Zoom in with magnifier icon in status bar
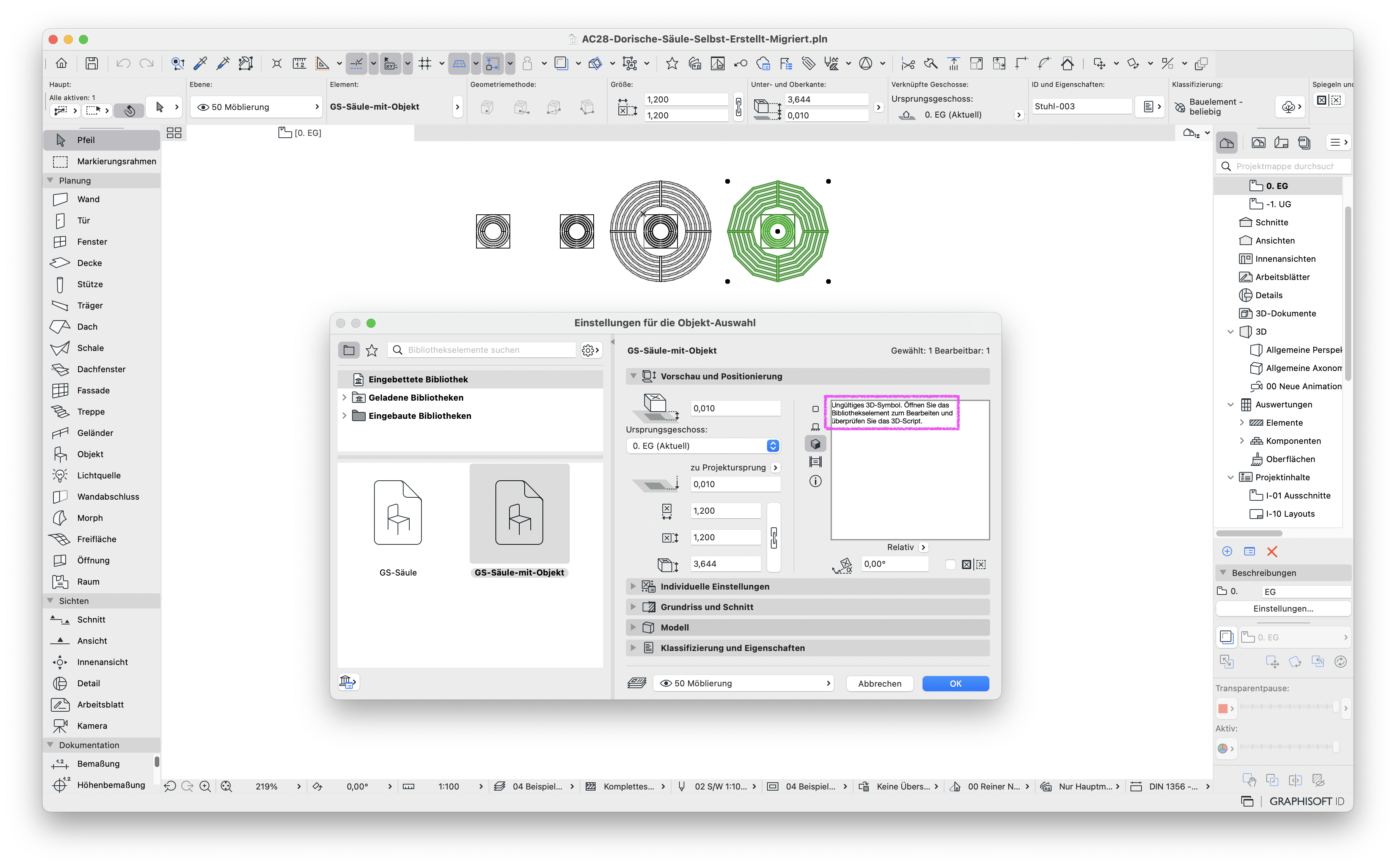Image resolution: width=1396 pixels, height=868 pixels. 205,786
